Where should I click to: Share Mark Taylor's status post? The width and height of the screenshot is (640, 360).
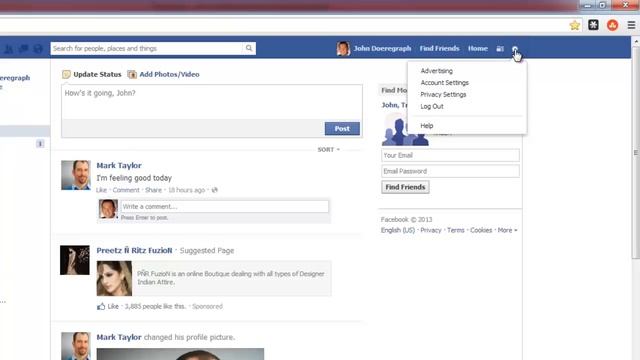153,190
